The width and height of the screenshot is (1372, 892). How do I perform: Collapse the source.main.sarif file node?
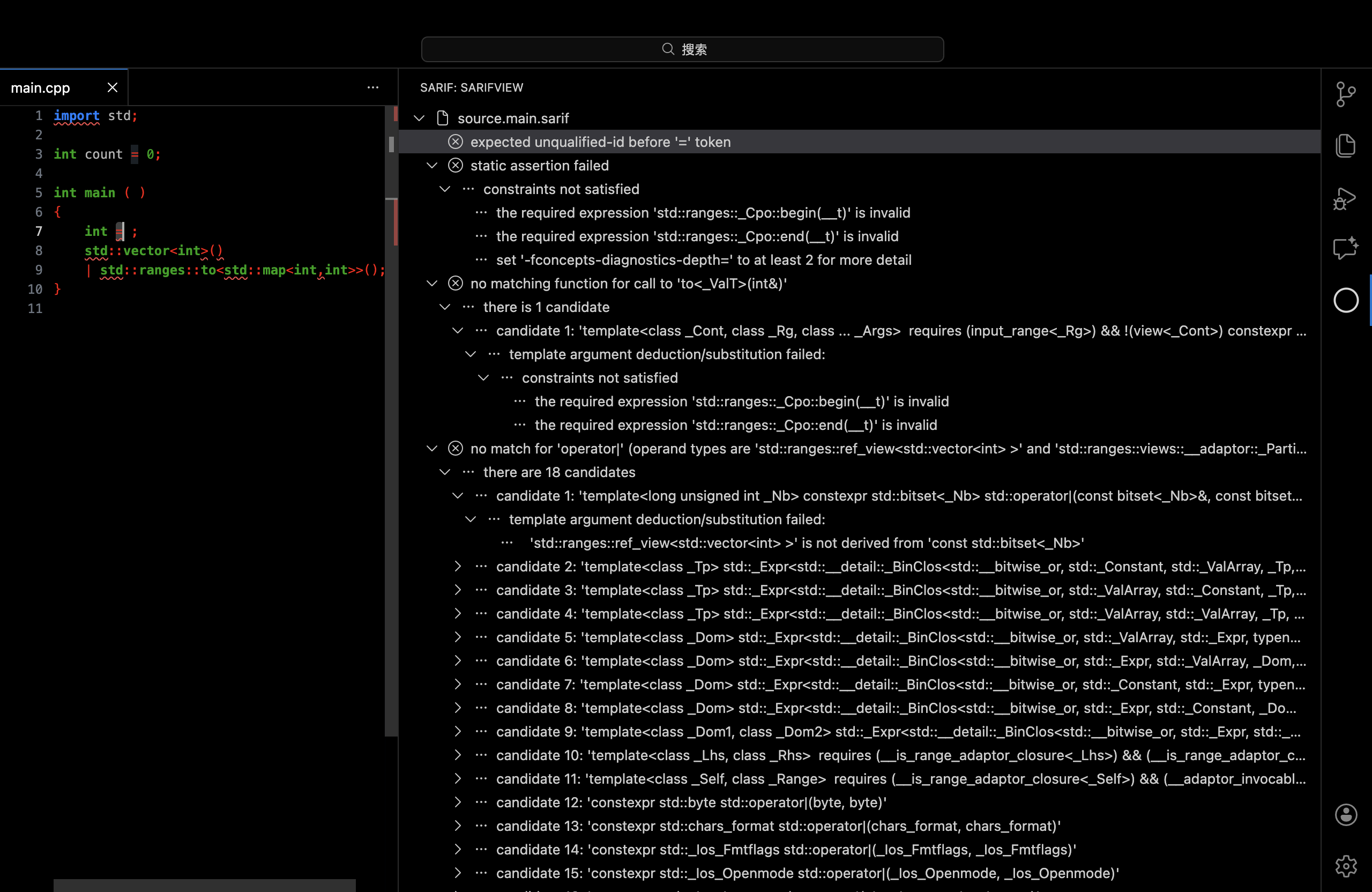(419, 118)
